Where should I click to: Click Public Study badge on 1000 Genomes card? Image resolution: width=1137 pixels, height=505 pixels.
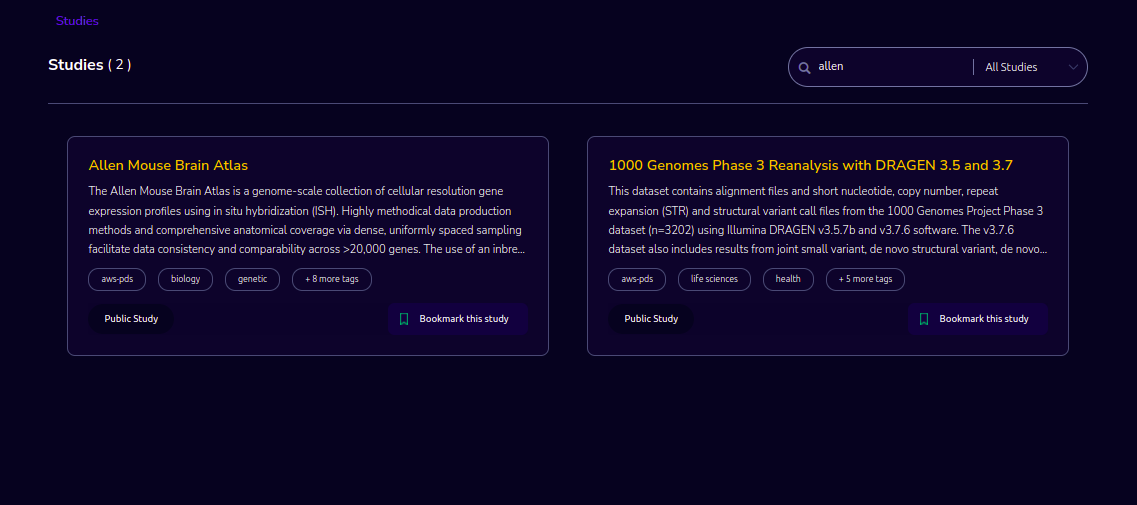[x=651, y=319]
